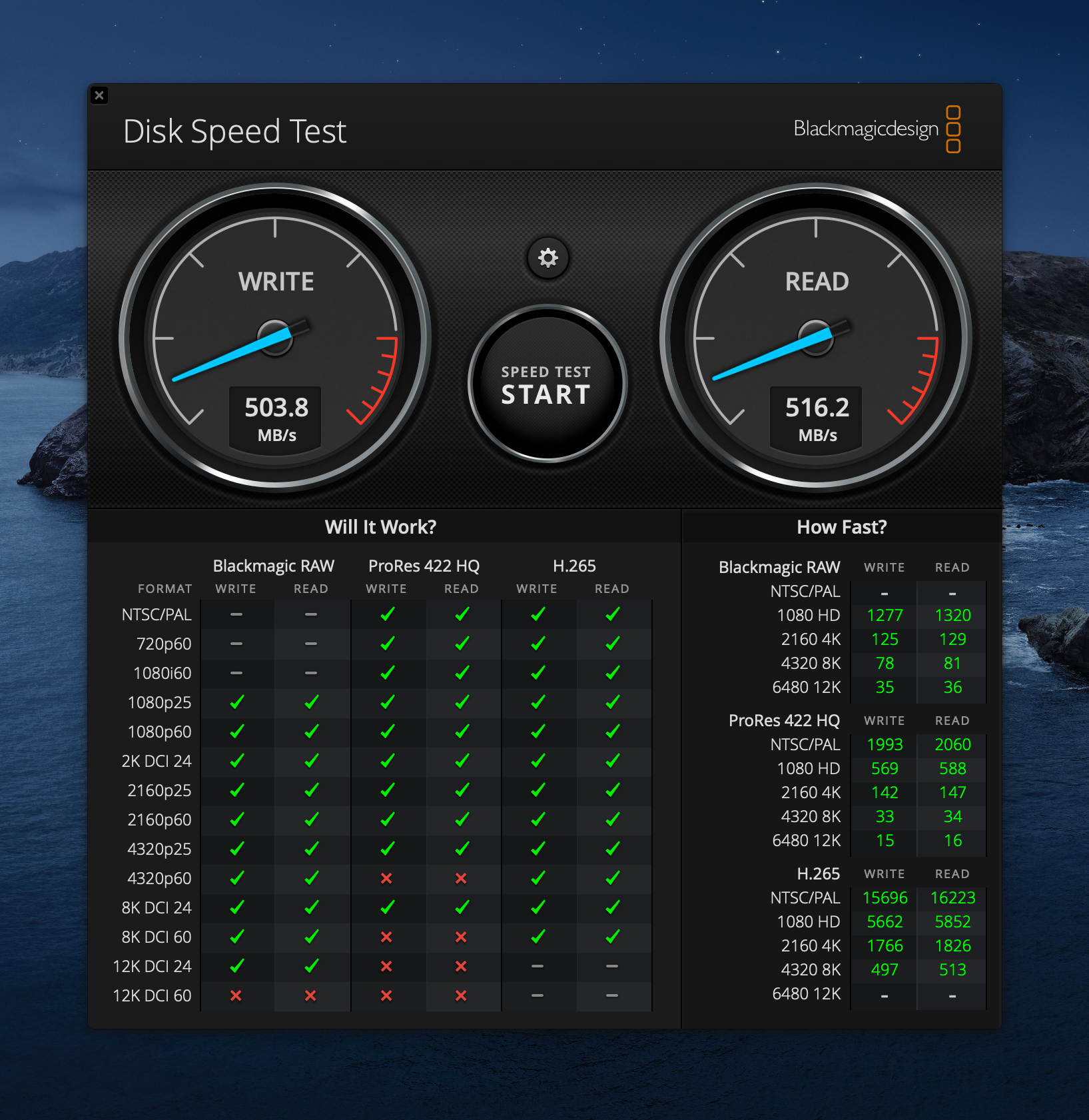Select the 2K DCI 24 format row label
1089x1120 pixels.
pyautogui.click(x=157, y=761)
